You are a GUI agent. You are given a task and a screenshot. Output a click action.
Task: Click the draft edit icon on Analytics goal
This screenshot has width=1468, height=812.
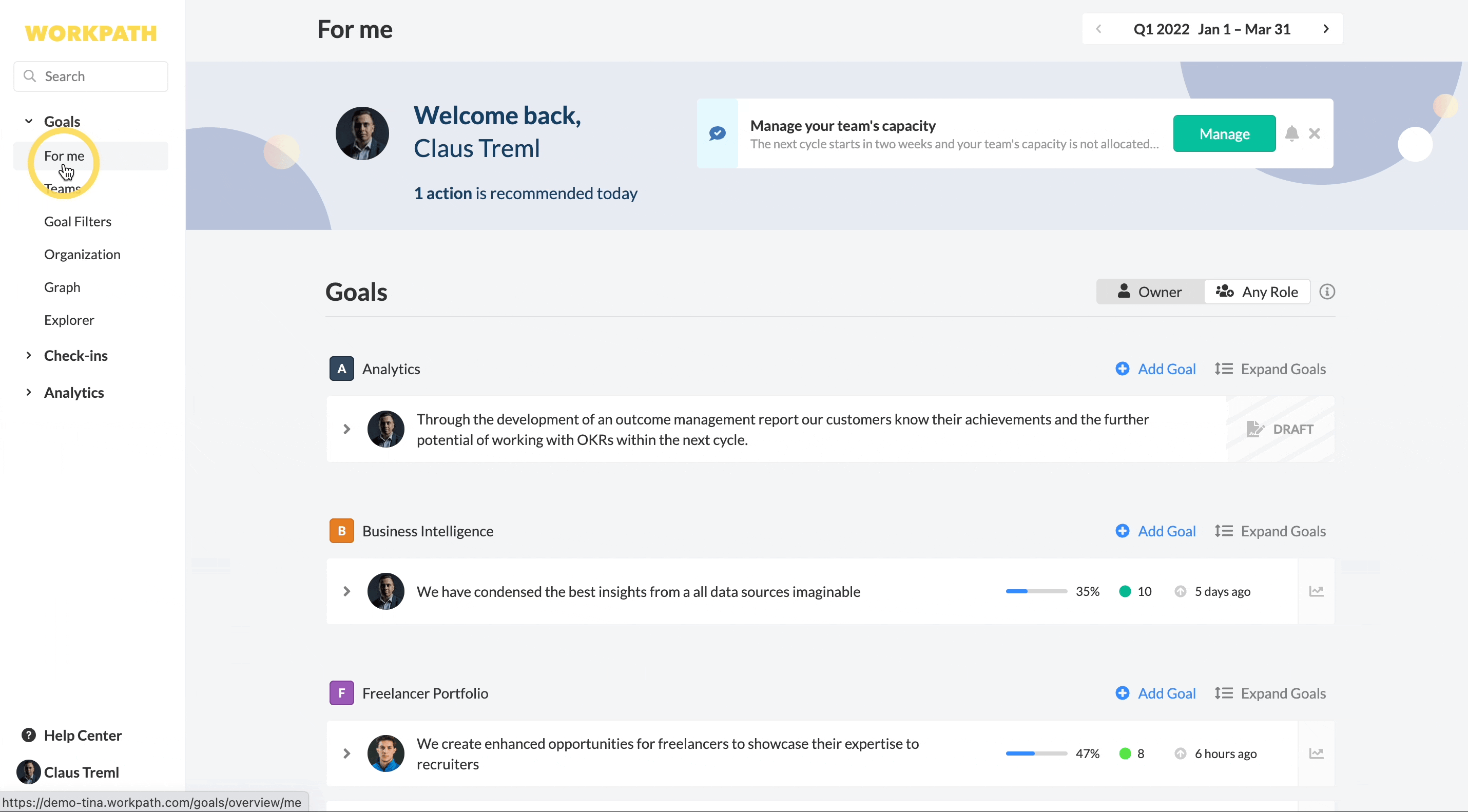pyautogui.click(x=1255, y=429)
